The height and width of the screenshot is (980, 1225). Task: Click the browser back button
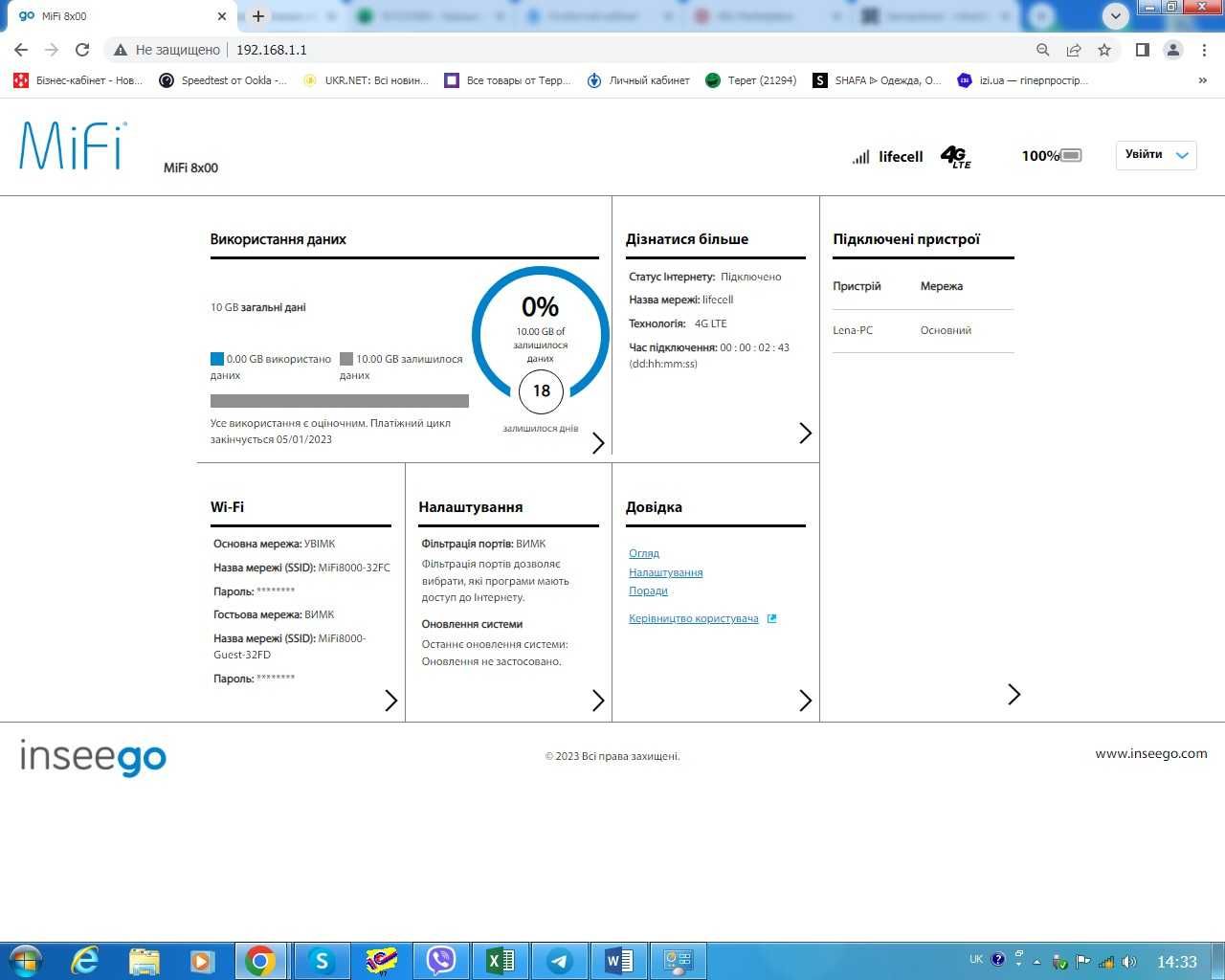click(x=21, y=50)
